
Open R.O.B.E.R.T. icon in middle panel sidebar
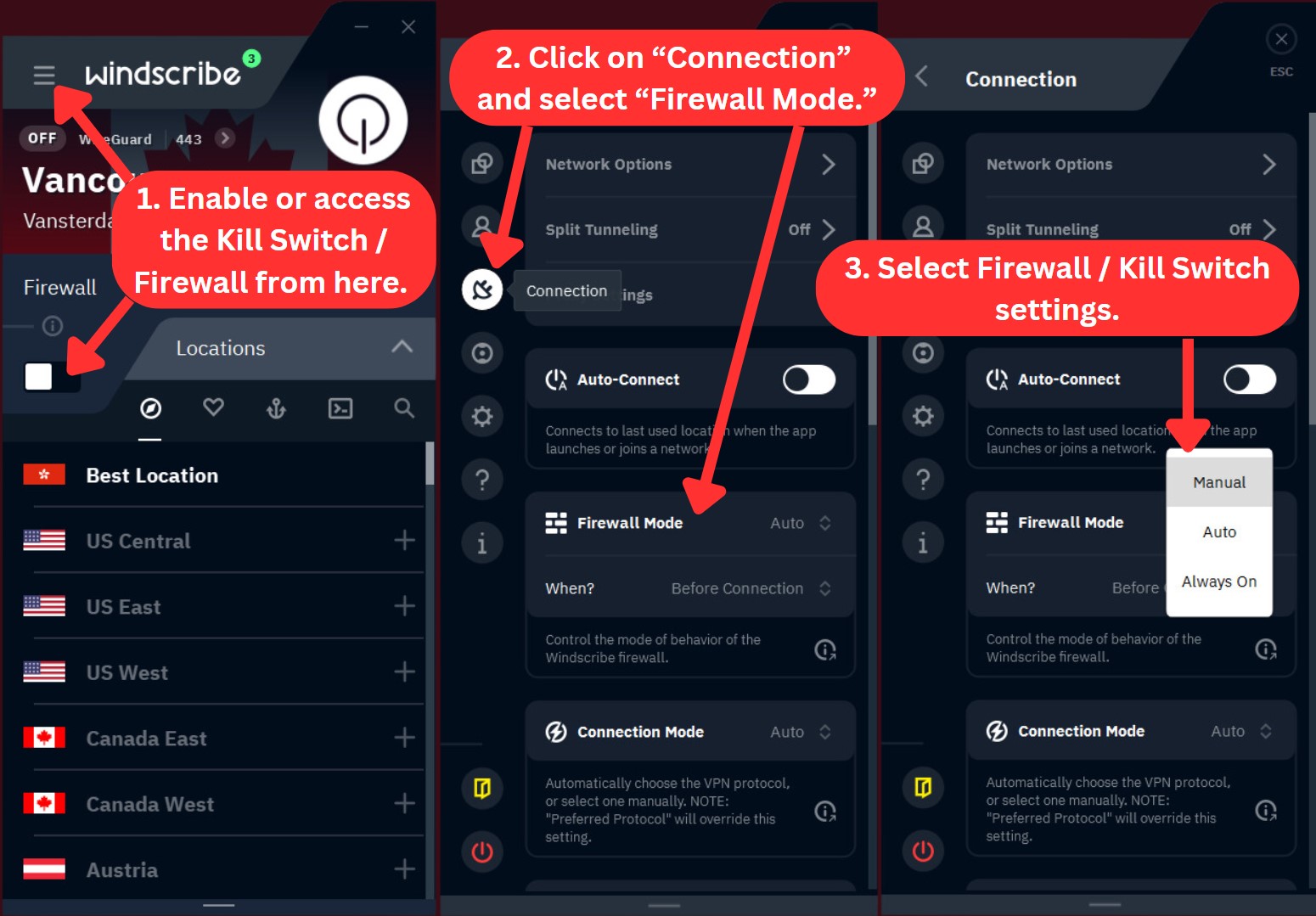pos(482,353)
